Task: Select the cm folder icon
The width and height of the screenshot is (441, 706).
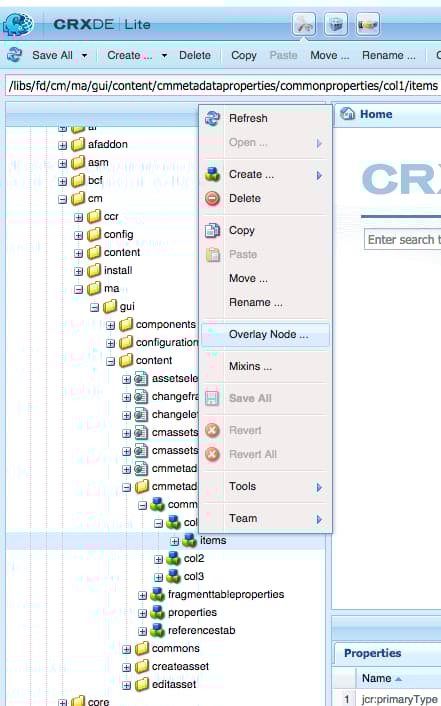Action: pos(78,198)
